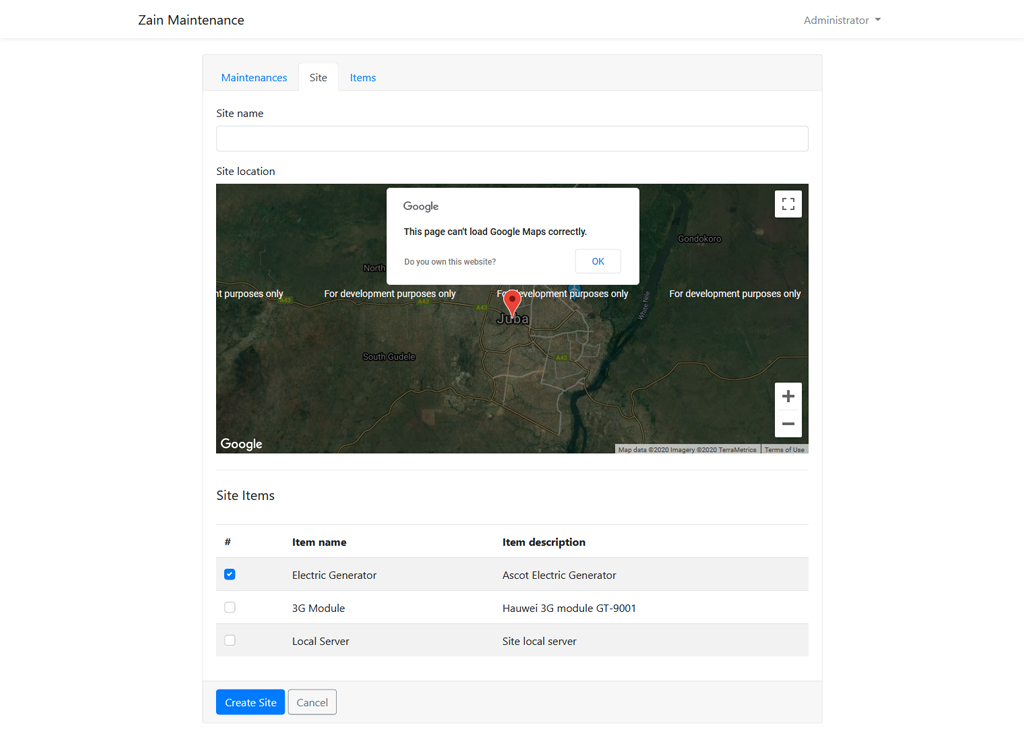Click the 'South Gudele' map label
Image resolution: width=1024 pixels, height=739 pixels.
pos(389,356)
